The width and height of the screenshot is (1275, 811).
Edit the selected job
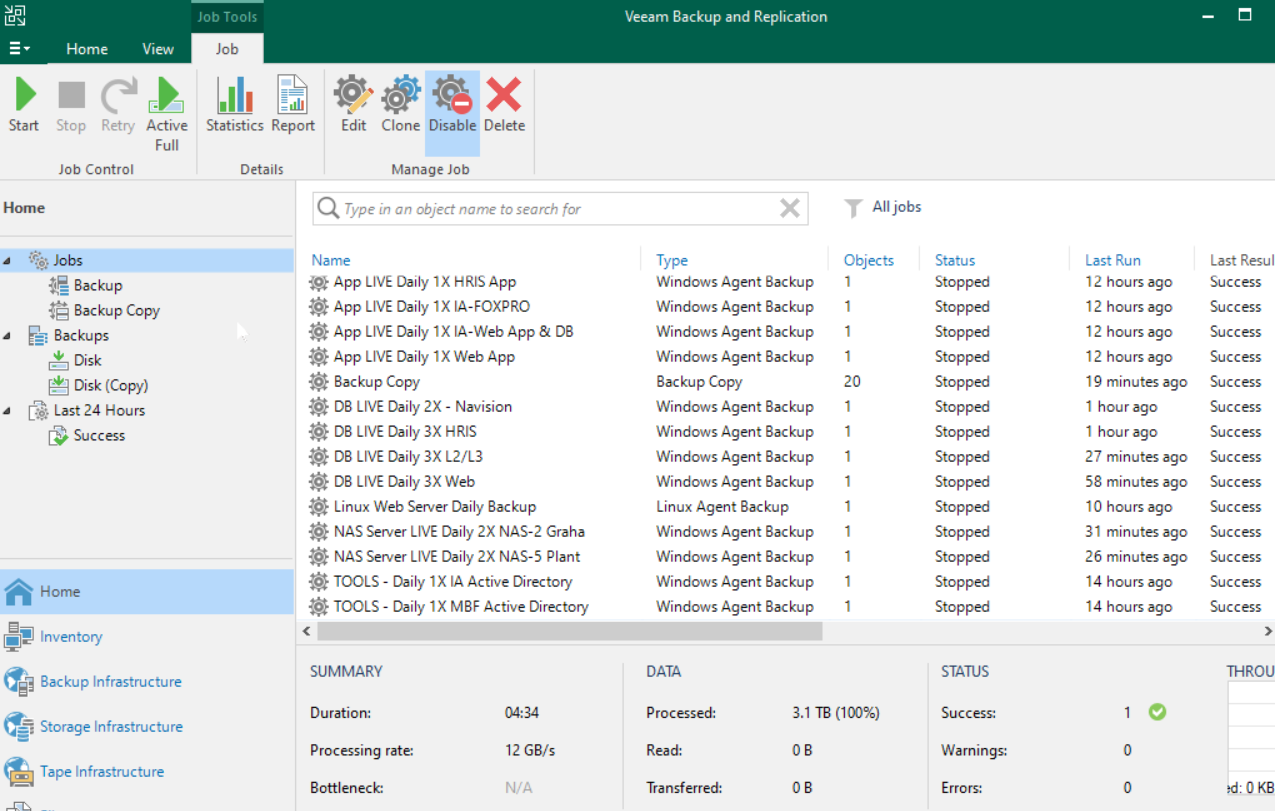(353, 106)
